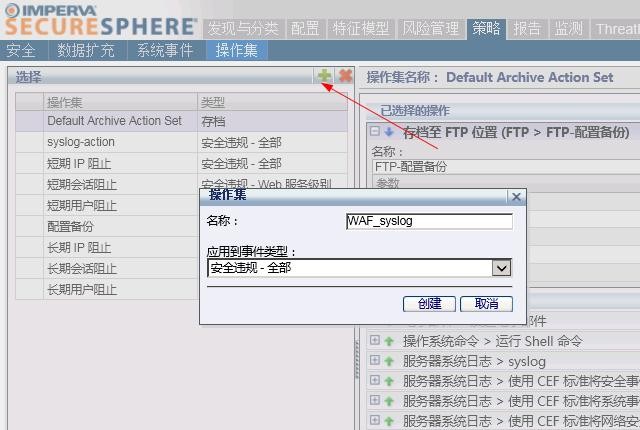Expand the Run Shell command action
640x430 pixels.
coord(375,340)
